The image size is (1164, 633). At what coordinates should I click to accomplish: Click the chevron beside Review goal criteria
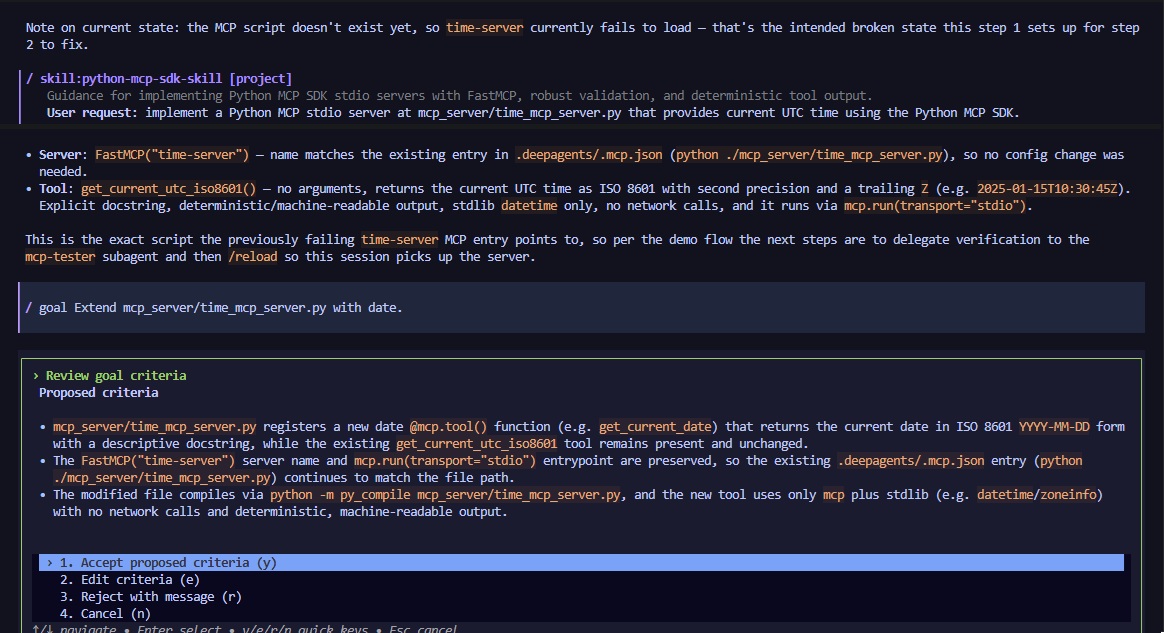36,375
